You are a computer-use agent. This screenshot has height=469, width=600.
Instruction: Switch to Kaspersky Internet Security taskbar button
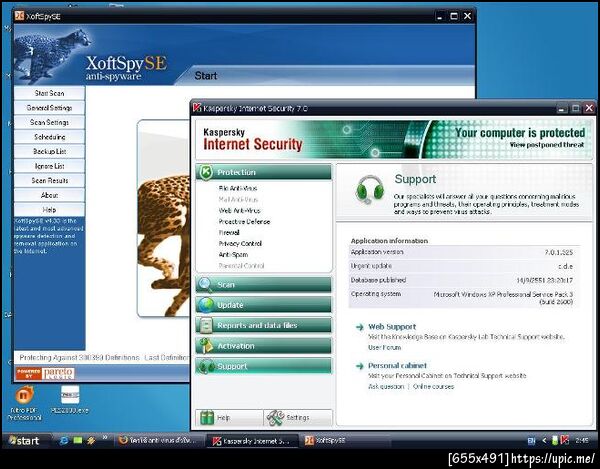[x=253, y=441]
